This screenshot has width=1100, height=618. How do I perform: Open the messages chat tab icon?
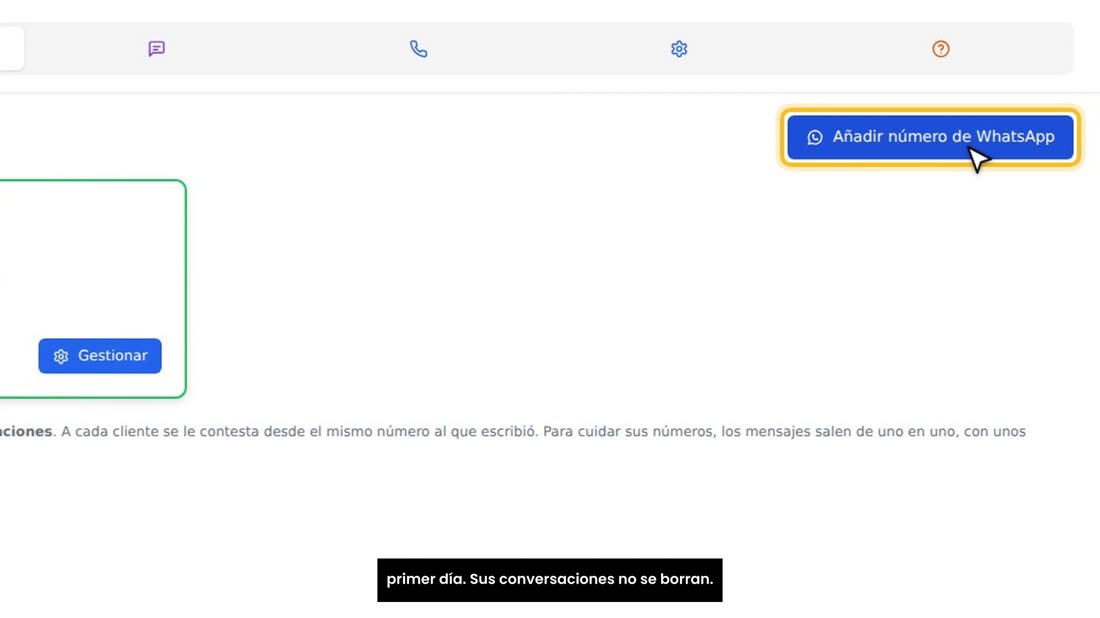156,48
